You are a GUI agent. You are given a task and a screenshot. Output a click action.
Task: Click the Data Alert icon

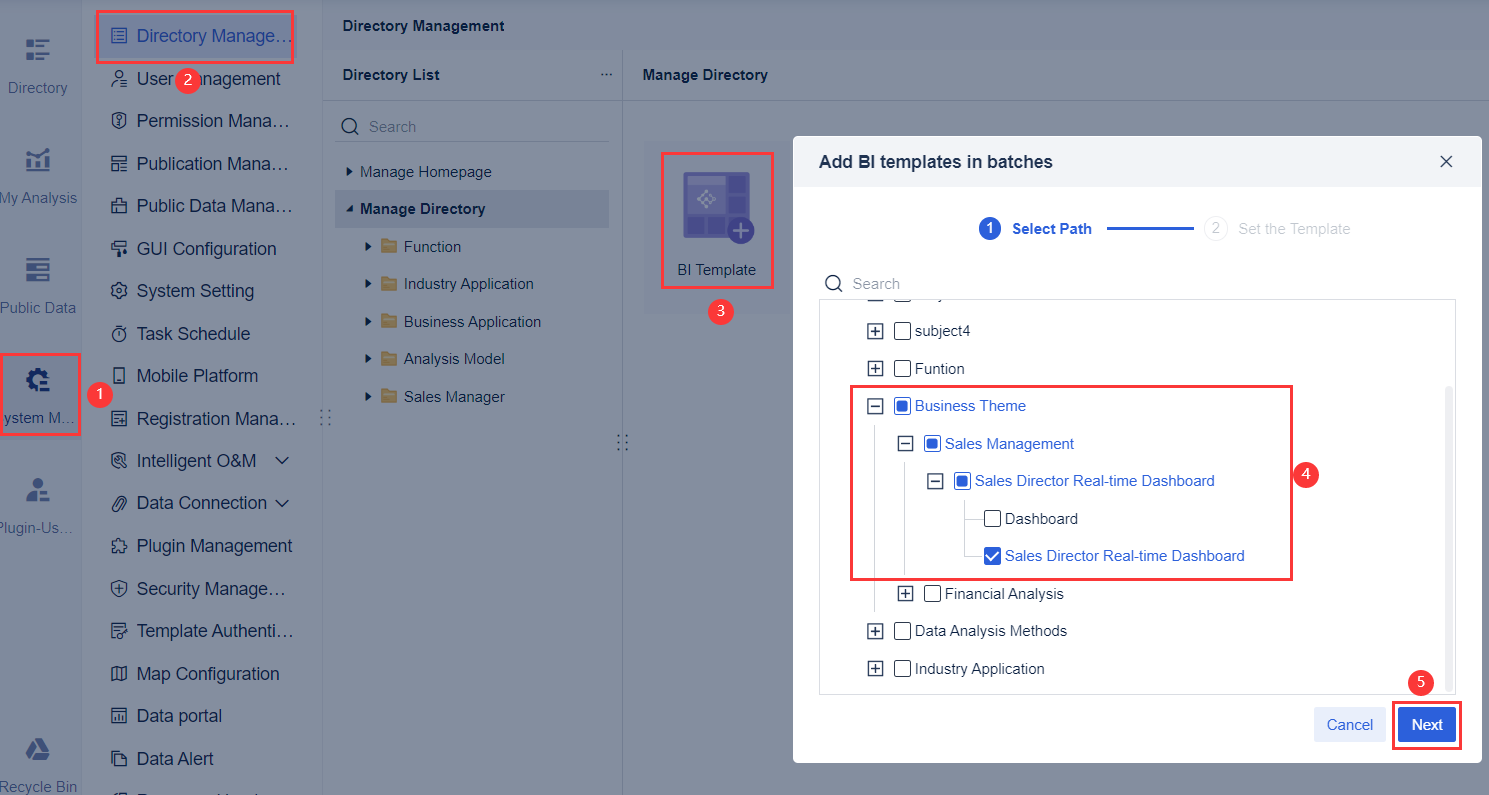click(x=119, y=759)
